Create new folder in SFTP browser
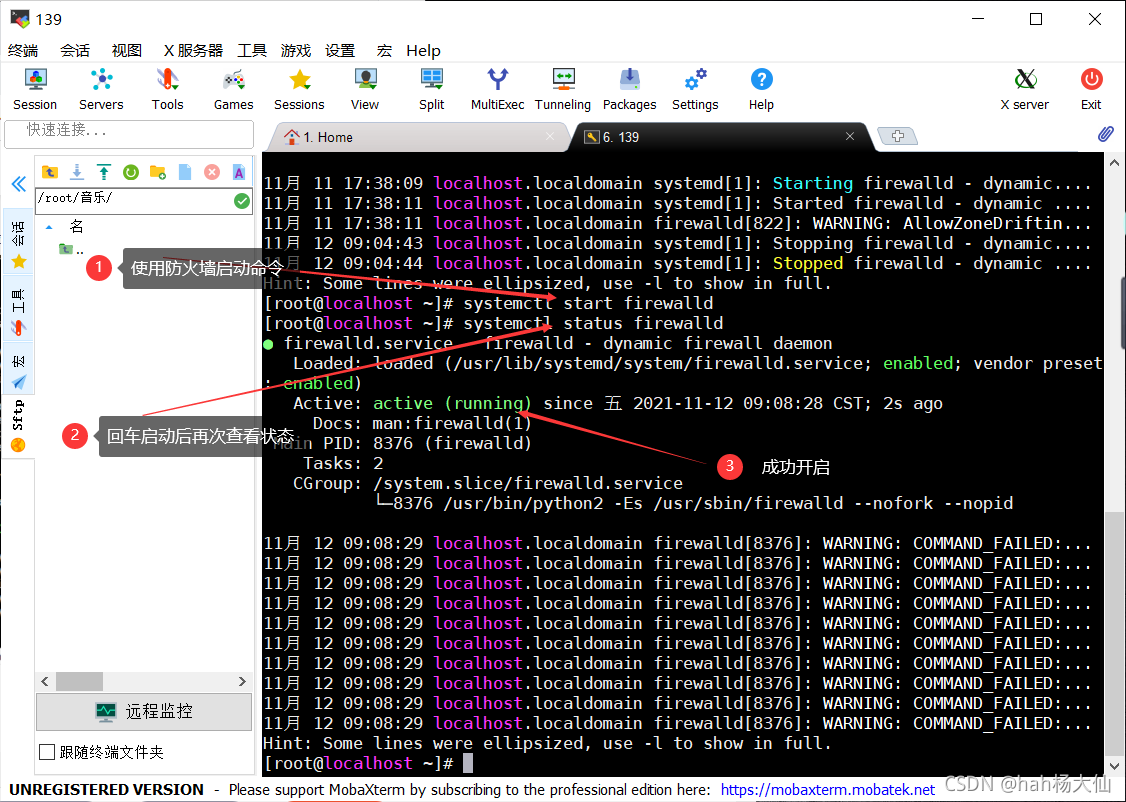Image resolution: width=1126 pixels, height=802 pixels. pos(158,172)
